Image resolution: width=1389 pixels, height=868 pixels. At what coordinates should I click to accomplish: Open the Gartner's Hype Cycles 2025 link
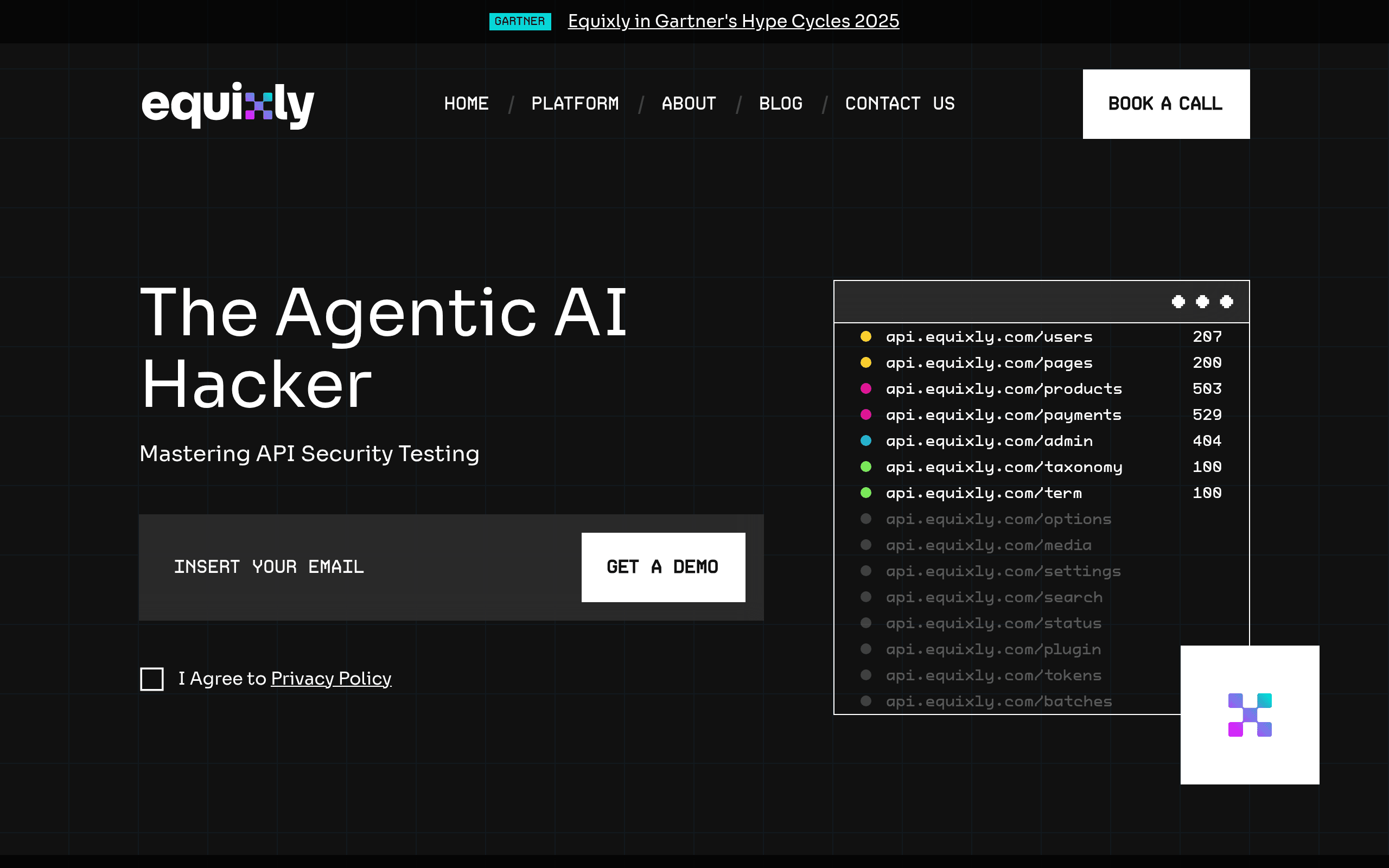pyautogui.click(x=734, y=21)
